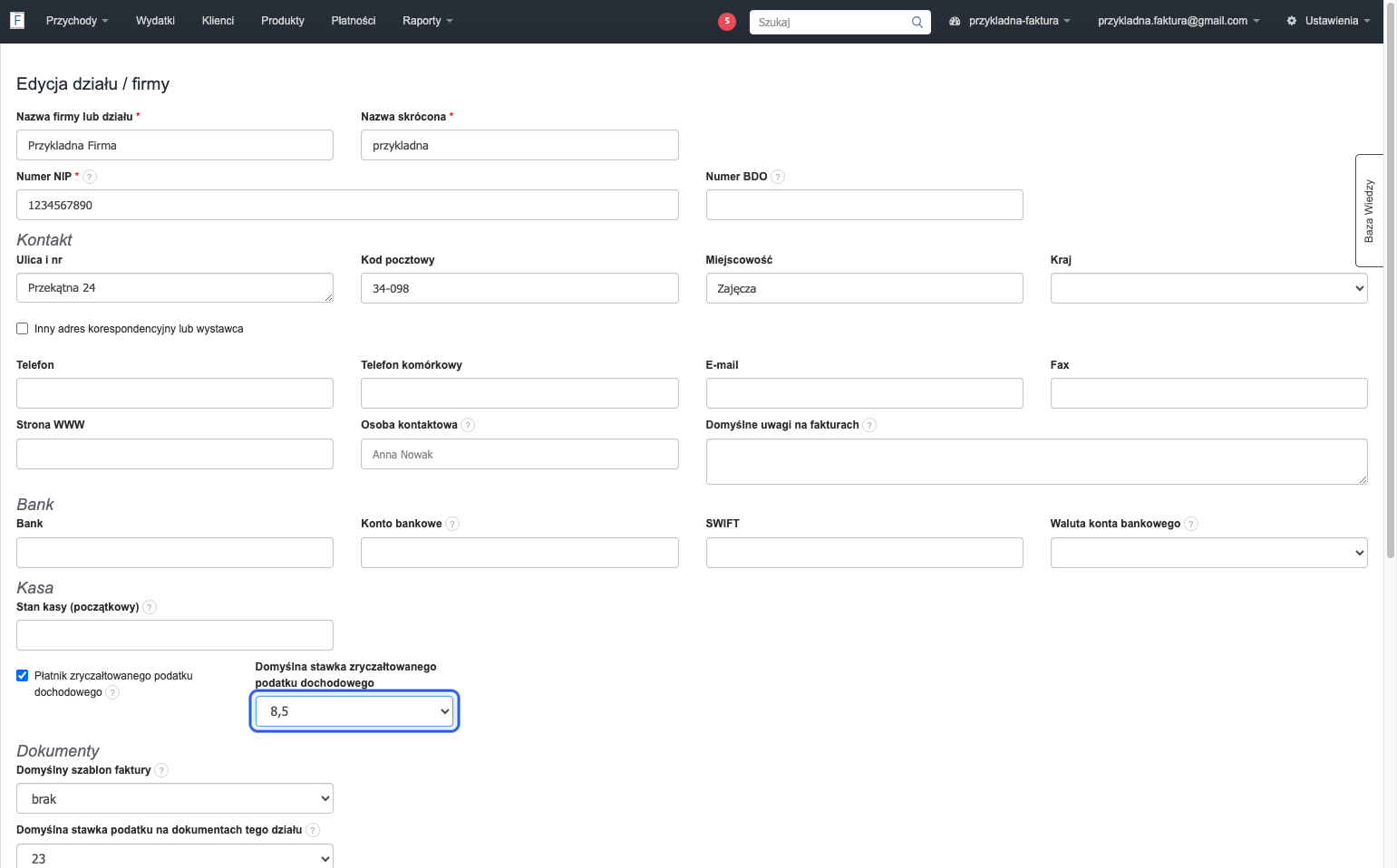
Task: Open help icon for Waluta konta bankowego
Action: tap(1191, 524)
